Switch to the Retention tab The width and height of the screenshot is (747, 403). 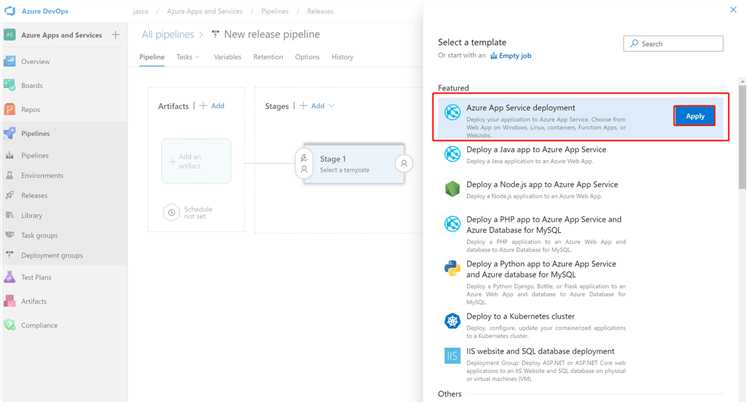268,57
